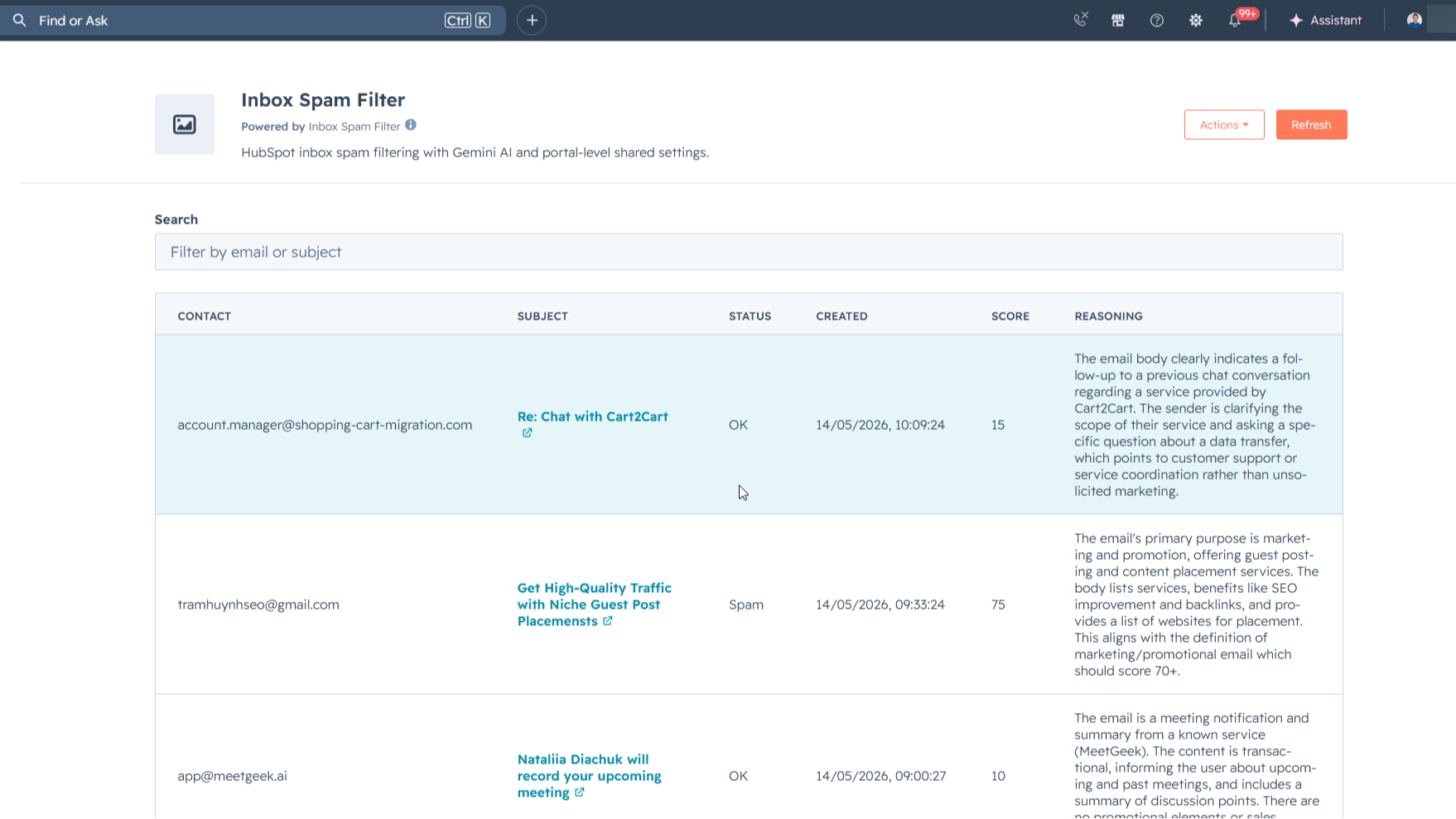1456x819 pixels.
Task: Click the SCORE column header
Action: 1010,316
